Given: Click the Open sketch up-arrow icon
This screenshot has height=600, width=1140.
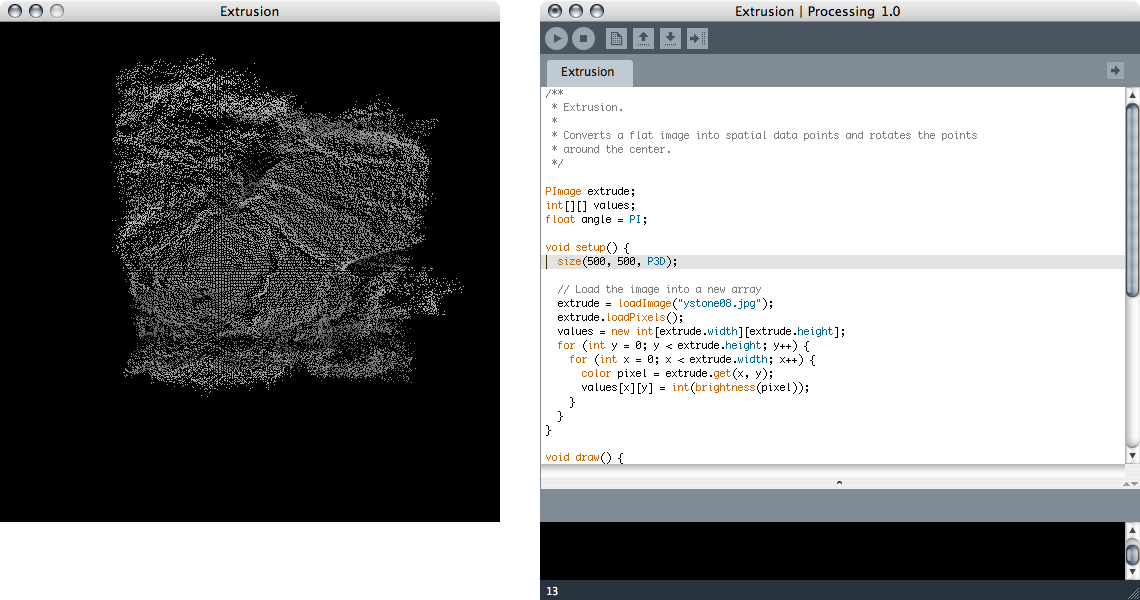Looking at the screenshot, I should 644,39.
